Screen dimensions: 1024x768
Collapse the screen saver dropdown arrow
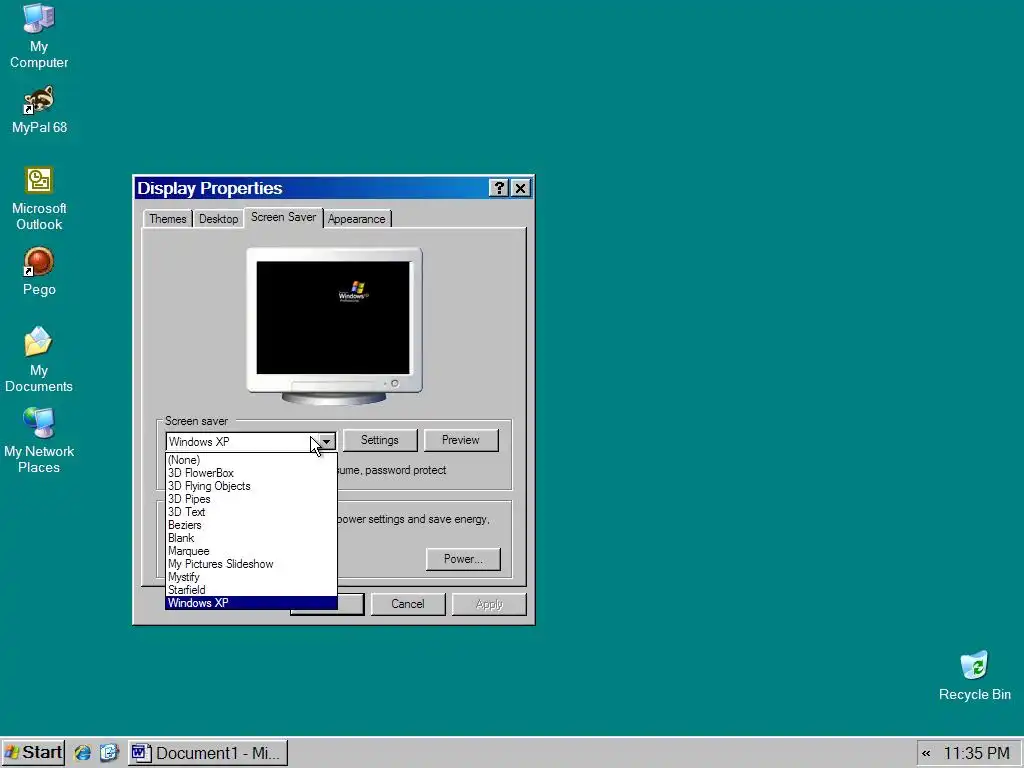326,441
